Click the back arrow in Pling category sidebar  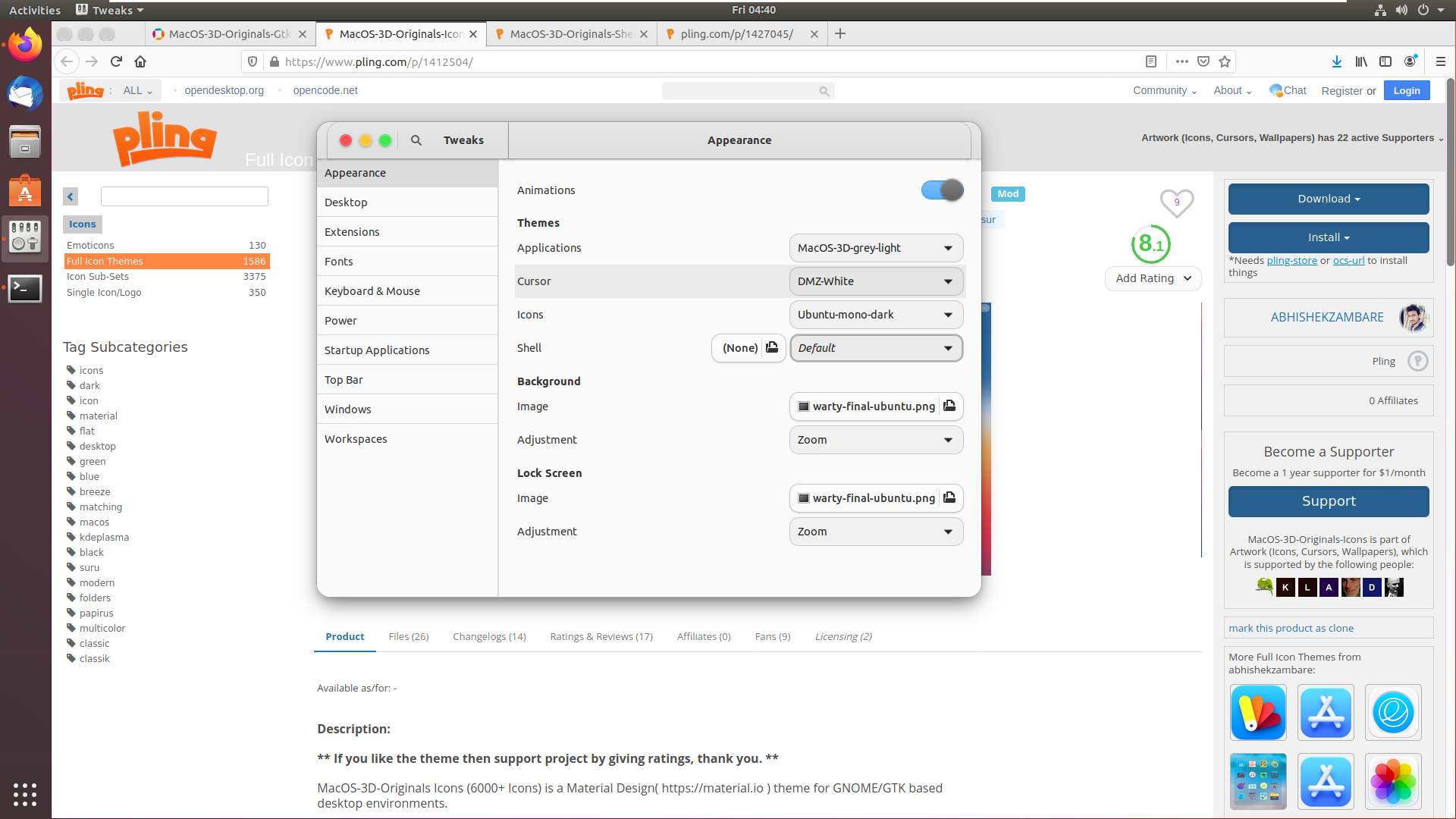coord(71,196)
